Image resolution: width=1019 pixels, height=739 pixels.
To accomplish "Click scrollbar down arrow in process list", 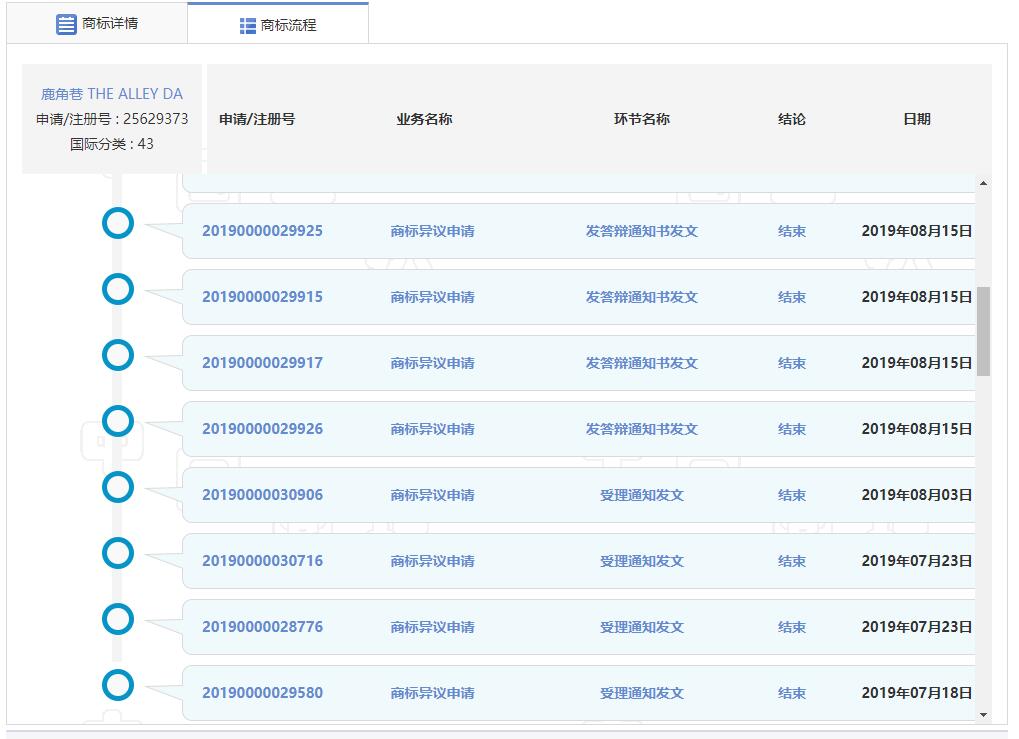I will pos(983,714).
